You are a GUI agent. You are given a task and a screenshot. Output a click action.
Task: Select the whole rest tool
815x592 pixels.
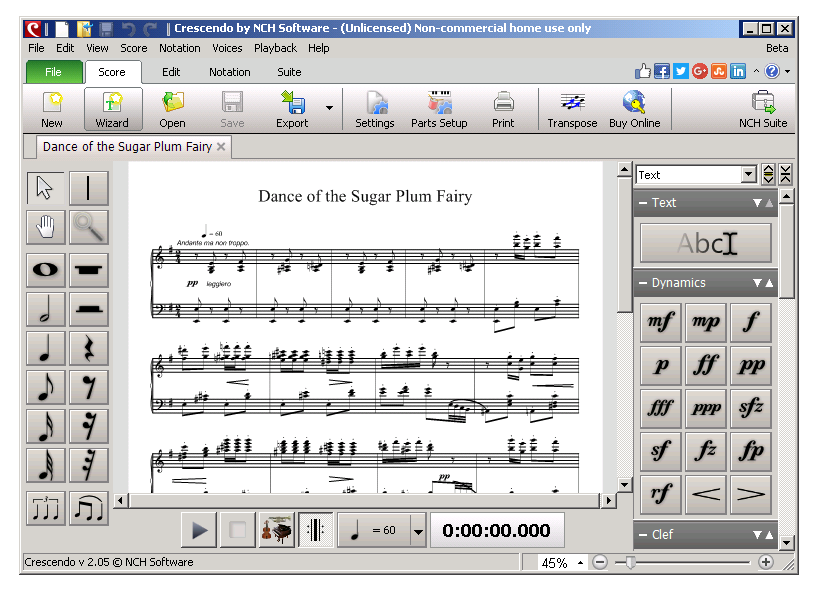click(88, 270)
